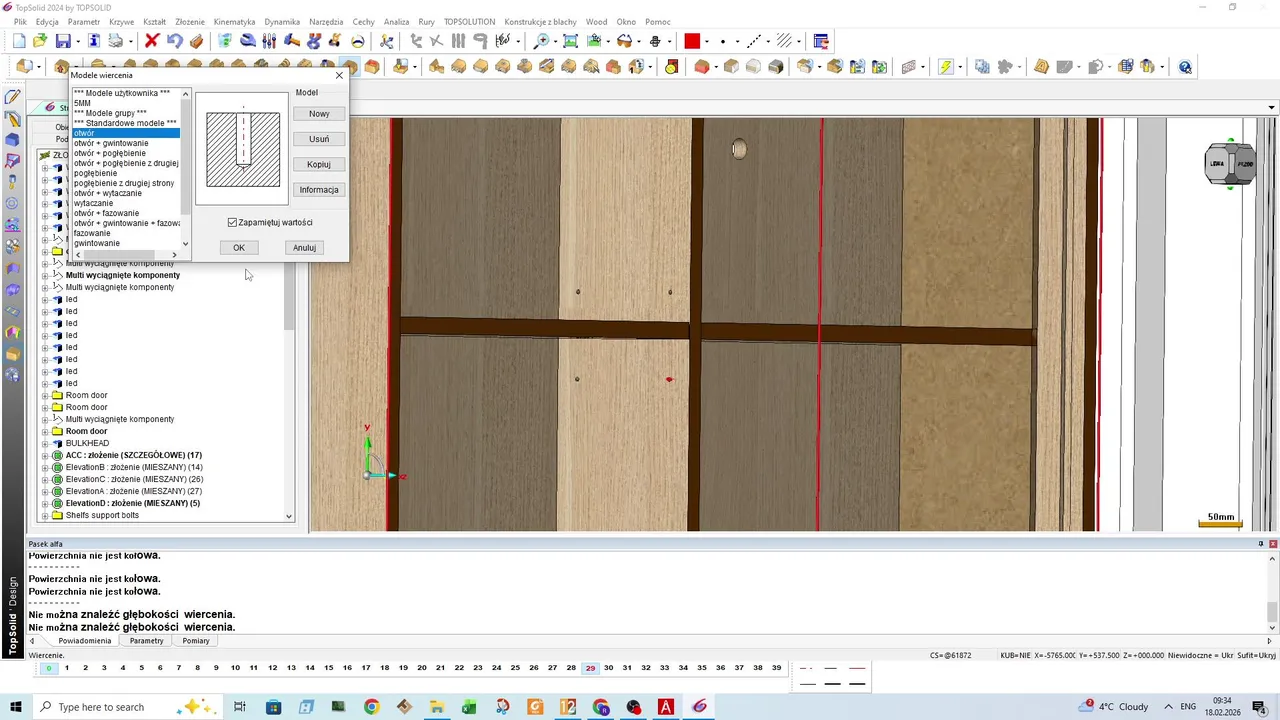Click the Usuń model button
Screen dimensions: 1280x720
click(319, 139)
